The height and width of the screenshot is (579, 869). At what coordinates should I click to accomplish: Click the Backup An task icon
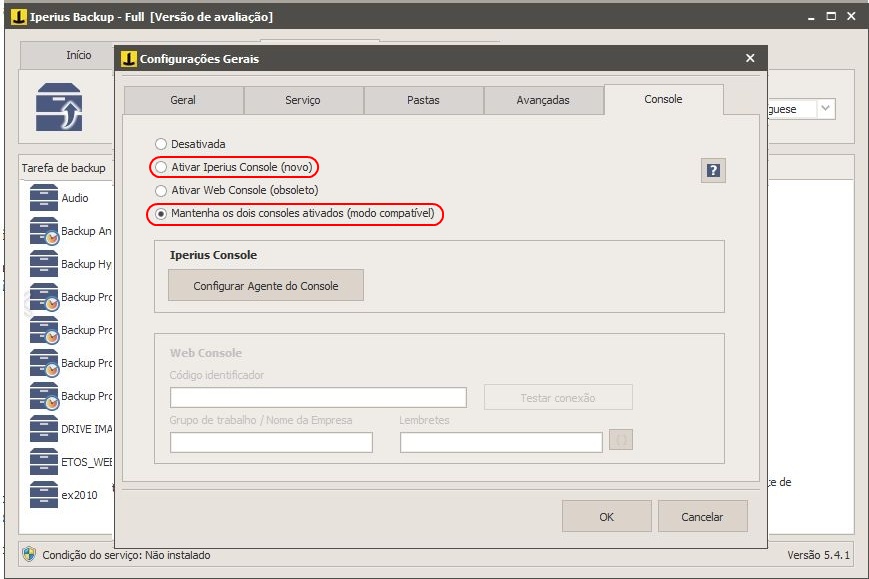(x=44, y=231)
